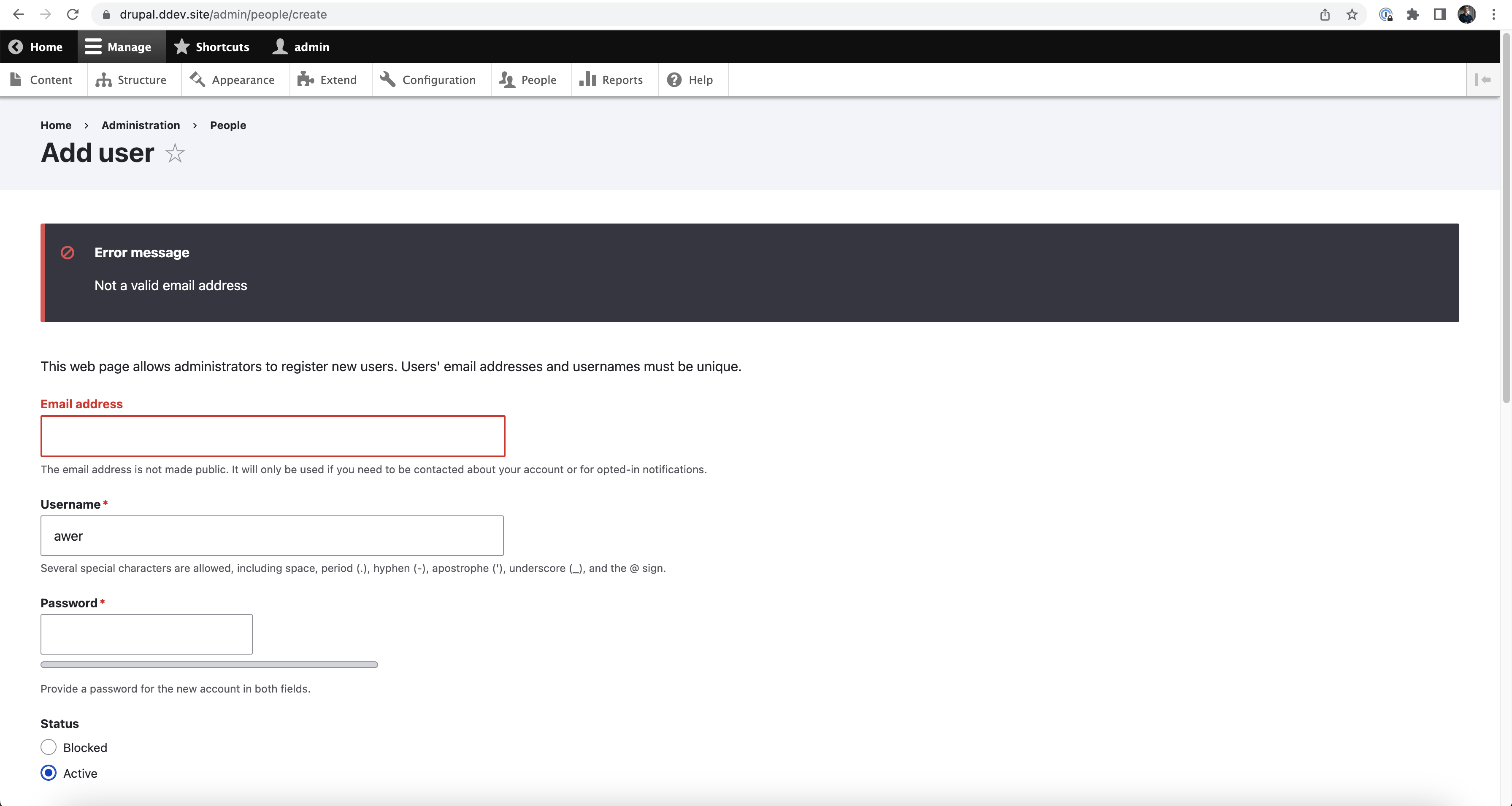1512x806 pixels.
Task: Open the People breadcrumb link
Action: [228, 125]
